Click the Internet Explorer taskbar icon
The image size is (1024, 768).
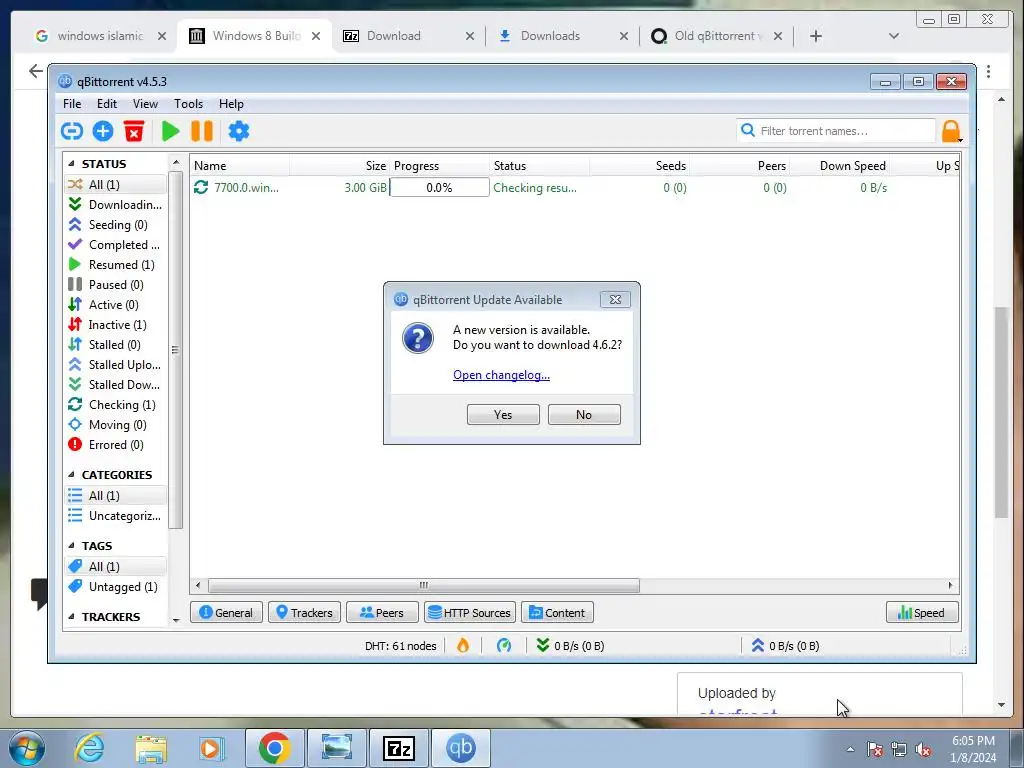pos(89,748)
